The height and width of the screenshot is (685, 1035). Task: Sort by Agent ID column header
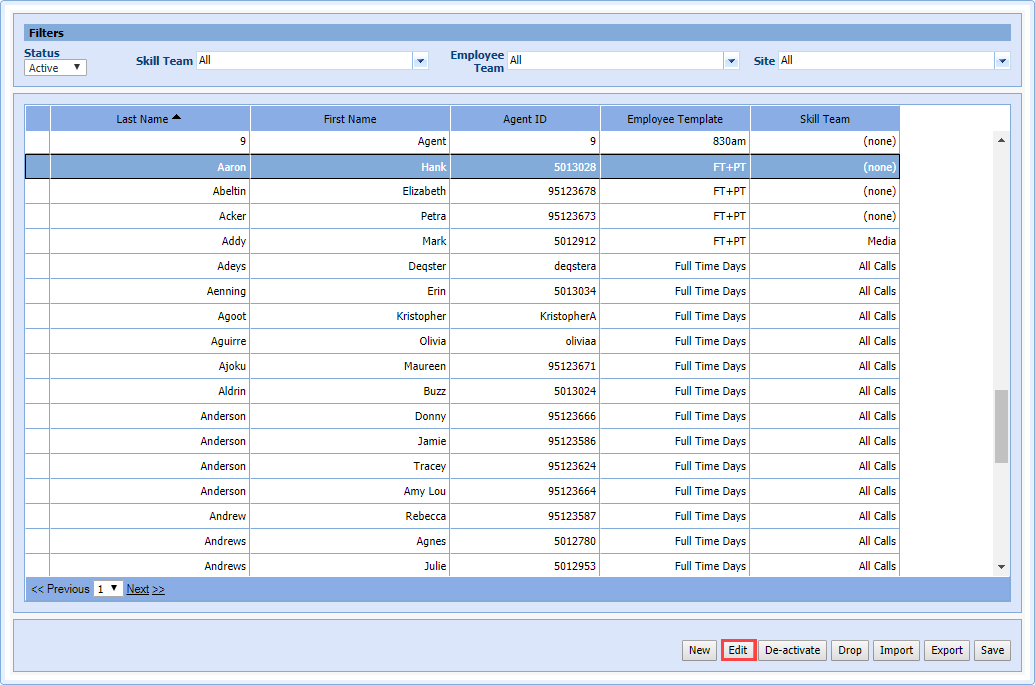[524, 119]
